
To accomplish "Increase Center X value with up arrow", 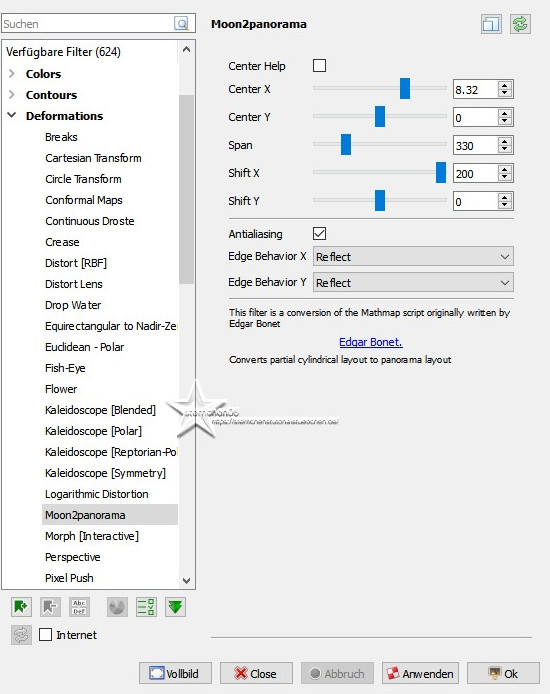I will click(x=504, y=85).
